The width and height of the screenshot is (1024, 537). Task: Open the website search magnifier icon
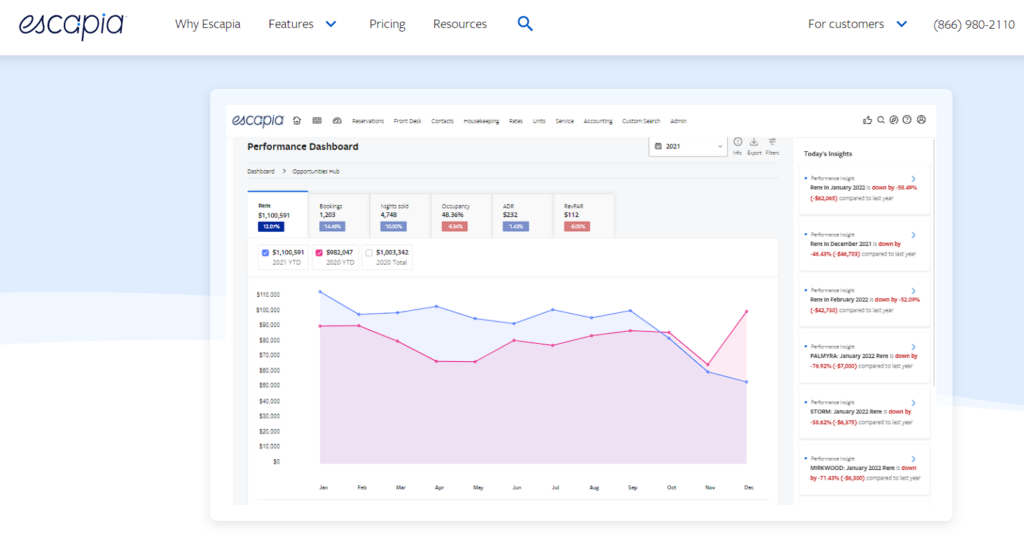pos(525,24)
